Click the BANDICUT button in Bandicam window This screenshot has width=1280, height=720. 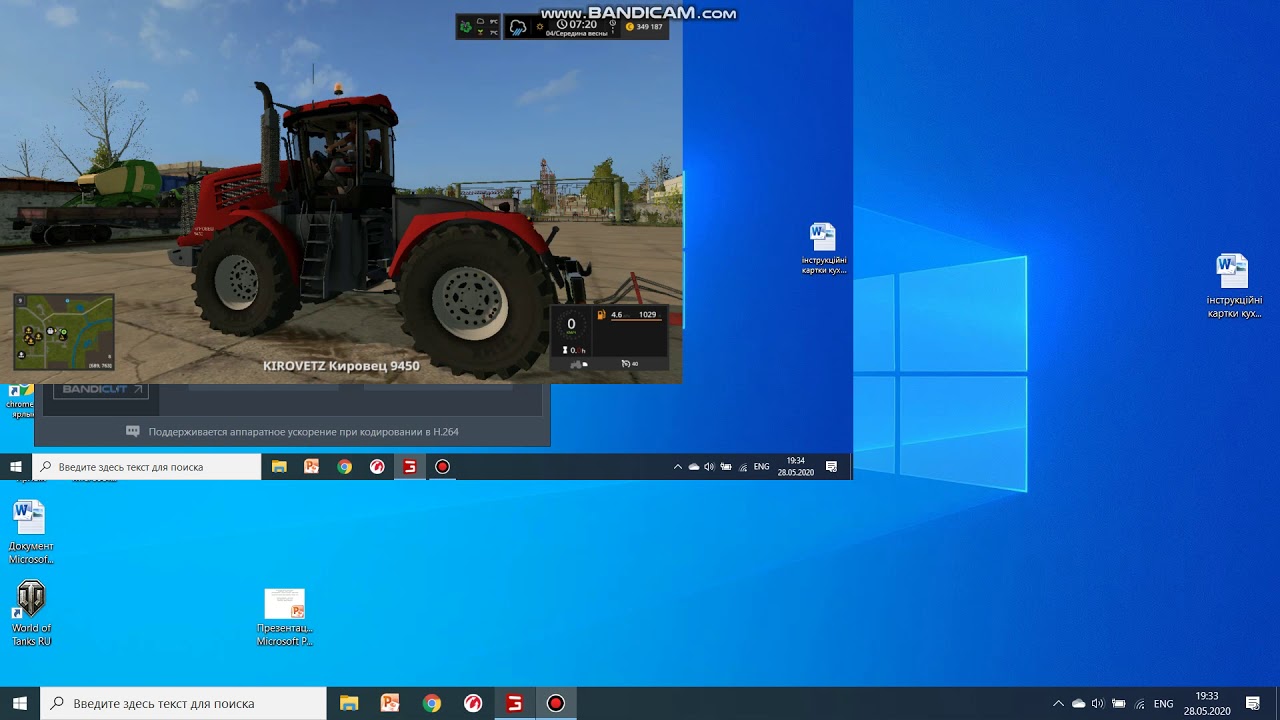[101, 390]
